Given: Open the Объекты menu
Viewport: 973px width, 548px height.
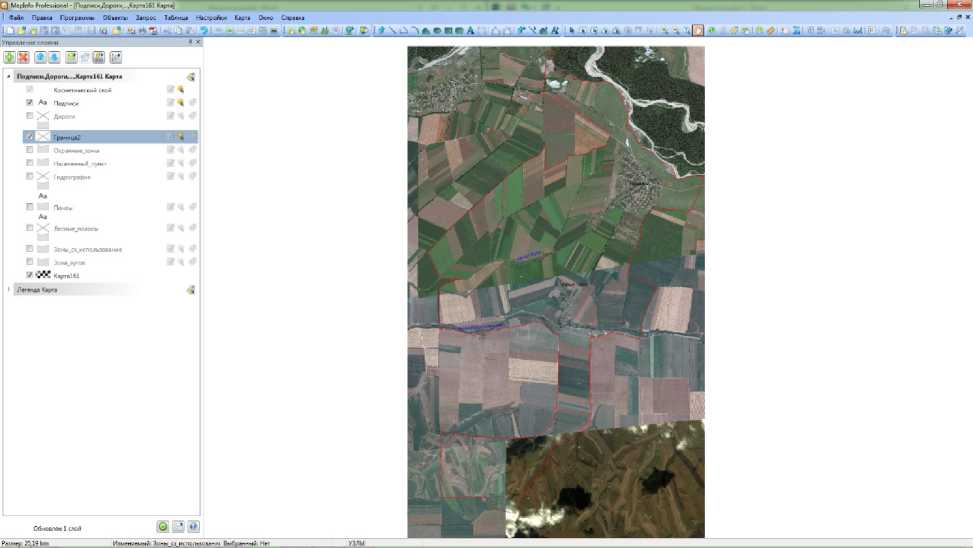Looking at the screenshot, I should pos(115,18).
